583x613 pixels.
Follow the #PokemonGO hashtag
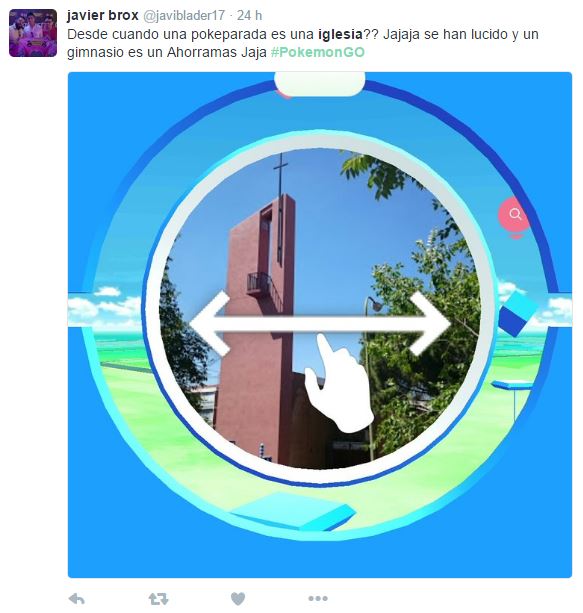[x=318, y=52]
